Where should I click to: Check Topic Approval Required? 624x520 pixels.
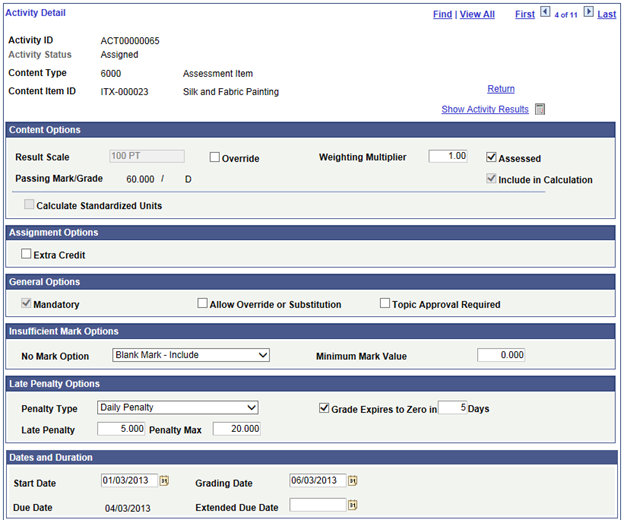pos(384,303)
